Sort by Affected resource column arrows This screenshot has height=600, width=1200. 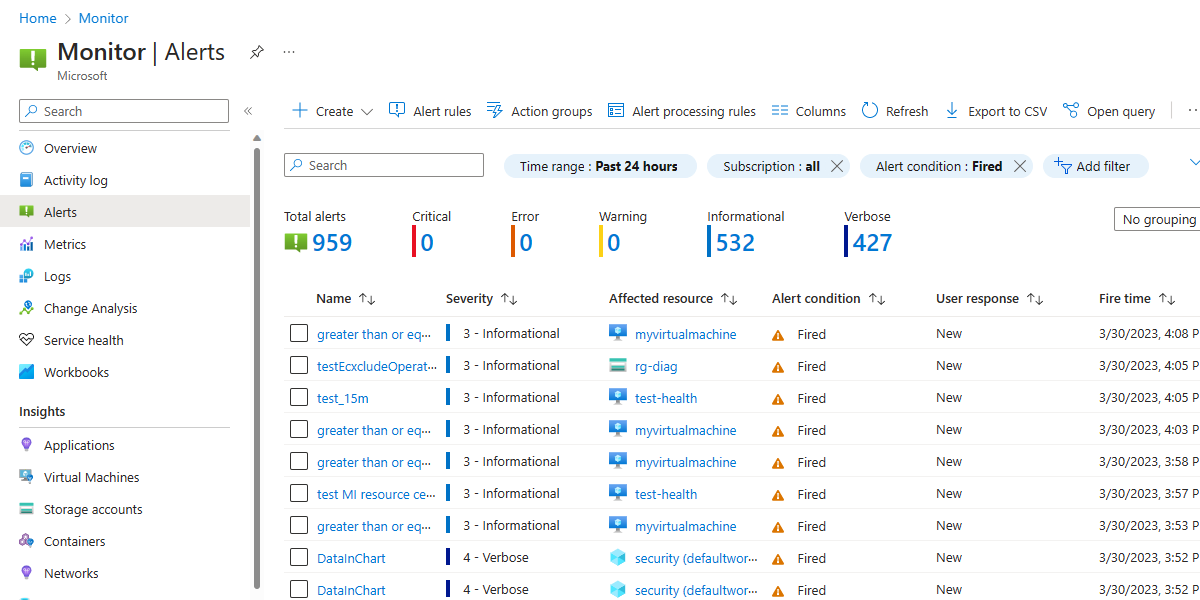[729, 299]
